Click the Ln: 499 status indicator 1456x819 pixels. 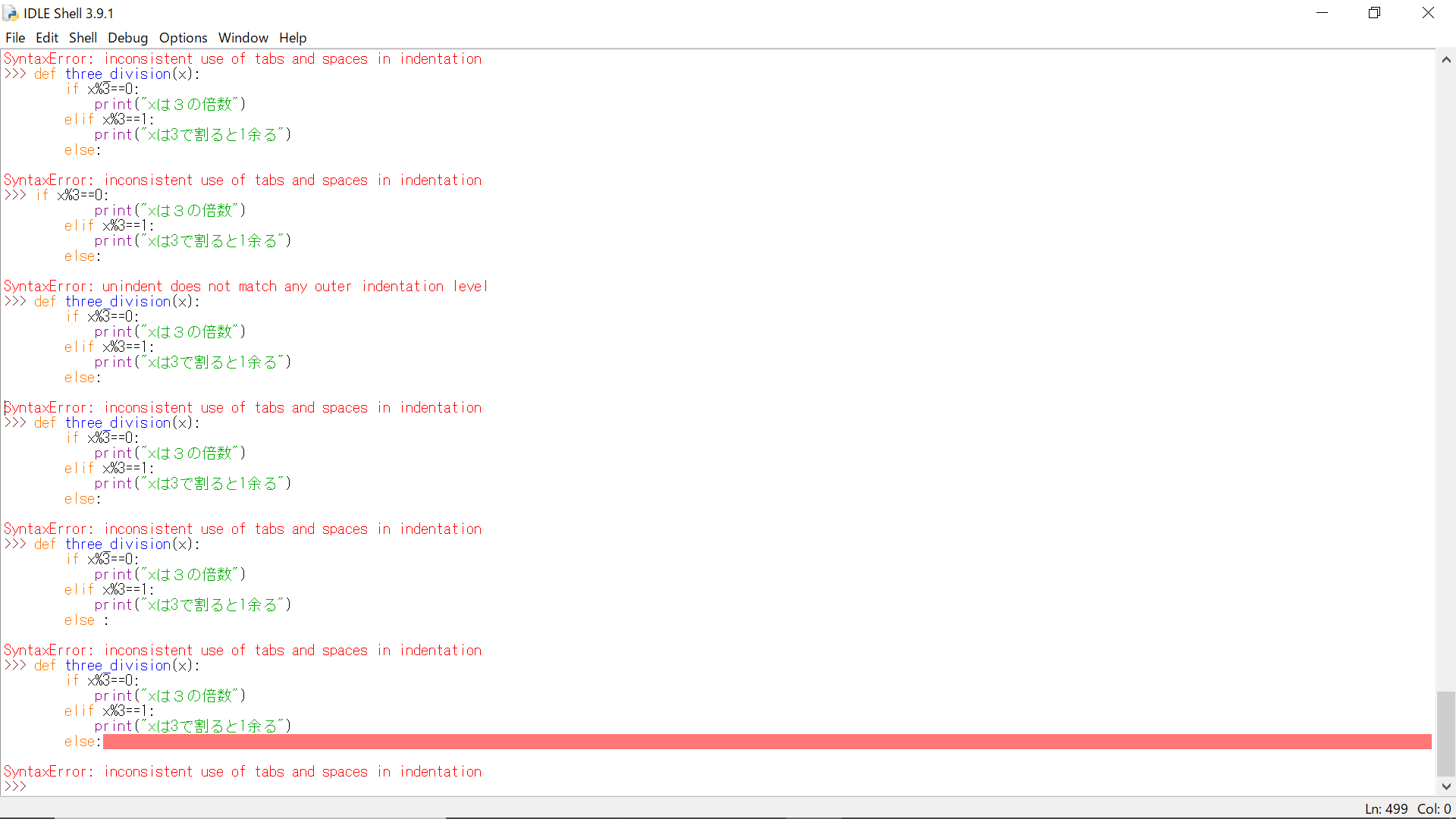1386,809
